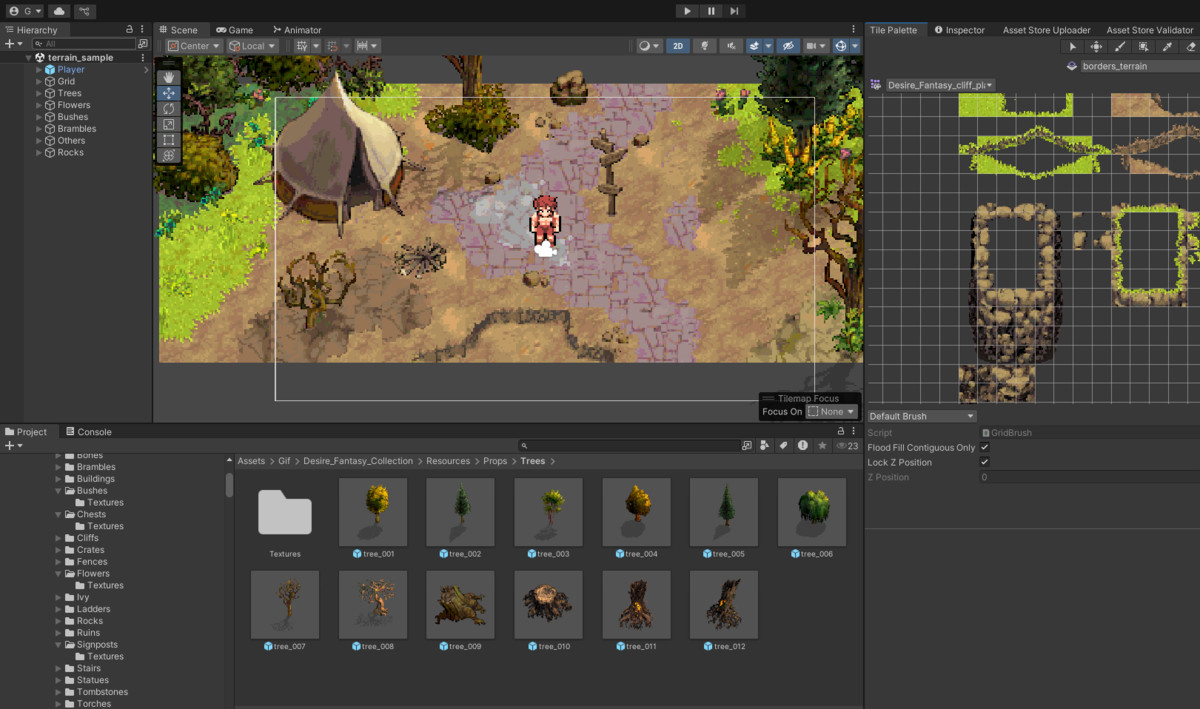Open favorites star filter in Project
Image resolution: width=1200 pixels, height=709 pixels.
(x=822, y=446)
